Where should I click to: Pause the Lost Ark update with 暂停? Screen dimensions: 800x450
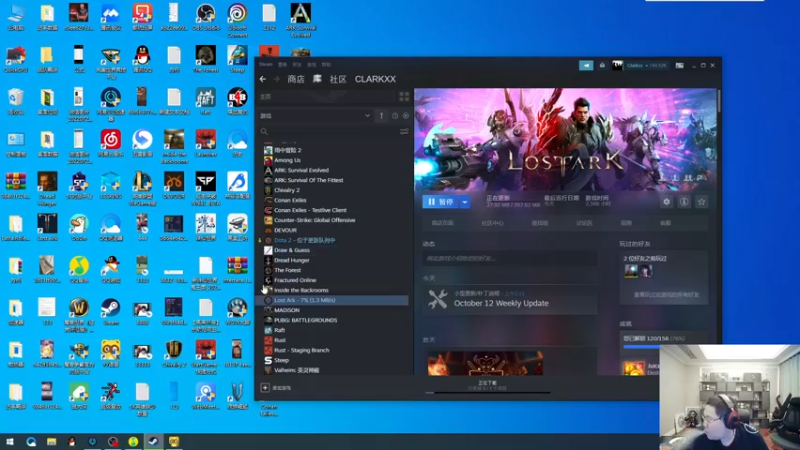pos(440,202)
